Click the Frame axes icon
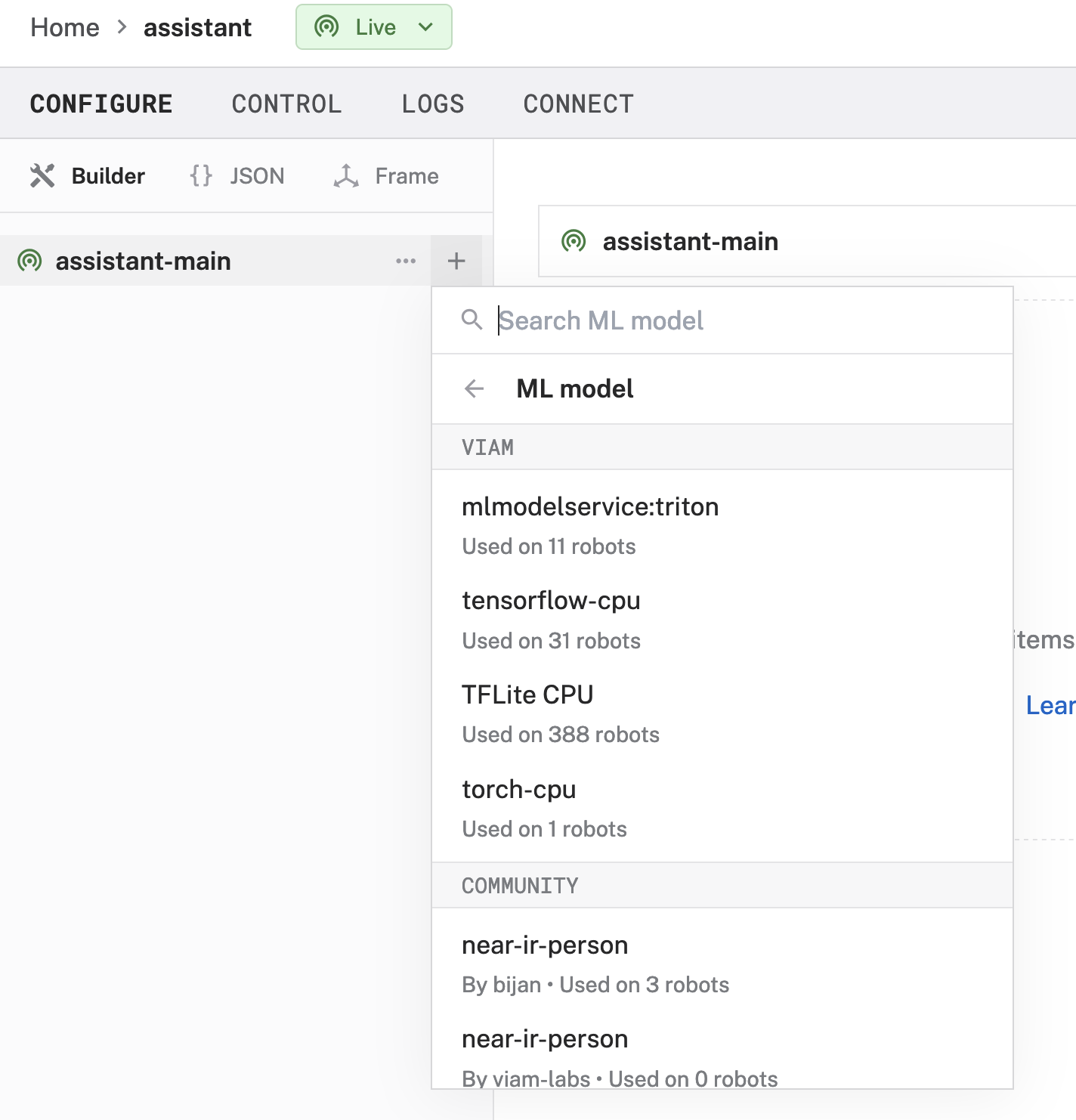The height and width of the screenshot is (1120, 1076). (346, 176)
